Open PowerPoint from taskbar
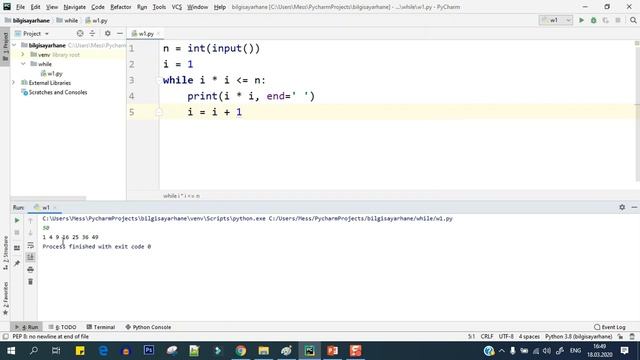This screenshot has height=360, width=640. tap(333, 351)
